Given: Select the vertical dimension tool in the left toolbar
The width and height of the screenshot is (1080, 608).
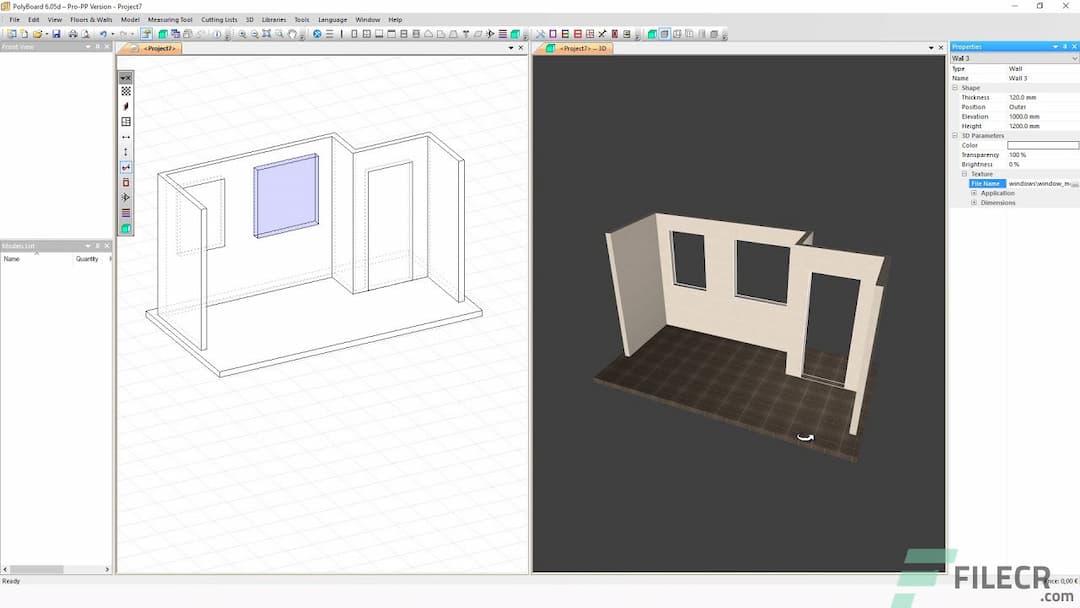Looking at the screenshot, I should click(x=125, y=152).
